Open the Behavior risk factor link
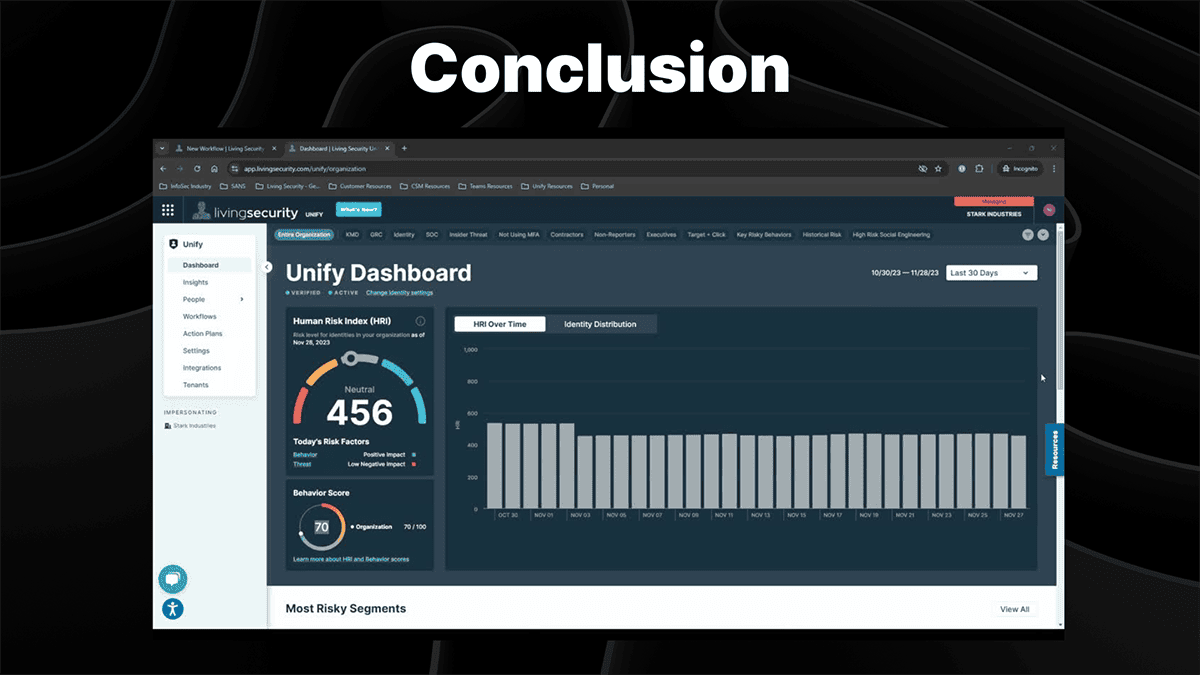This screenshot has width=1200, height=675. [305, 454]
